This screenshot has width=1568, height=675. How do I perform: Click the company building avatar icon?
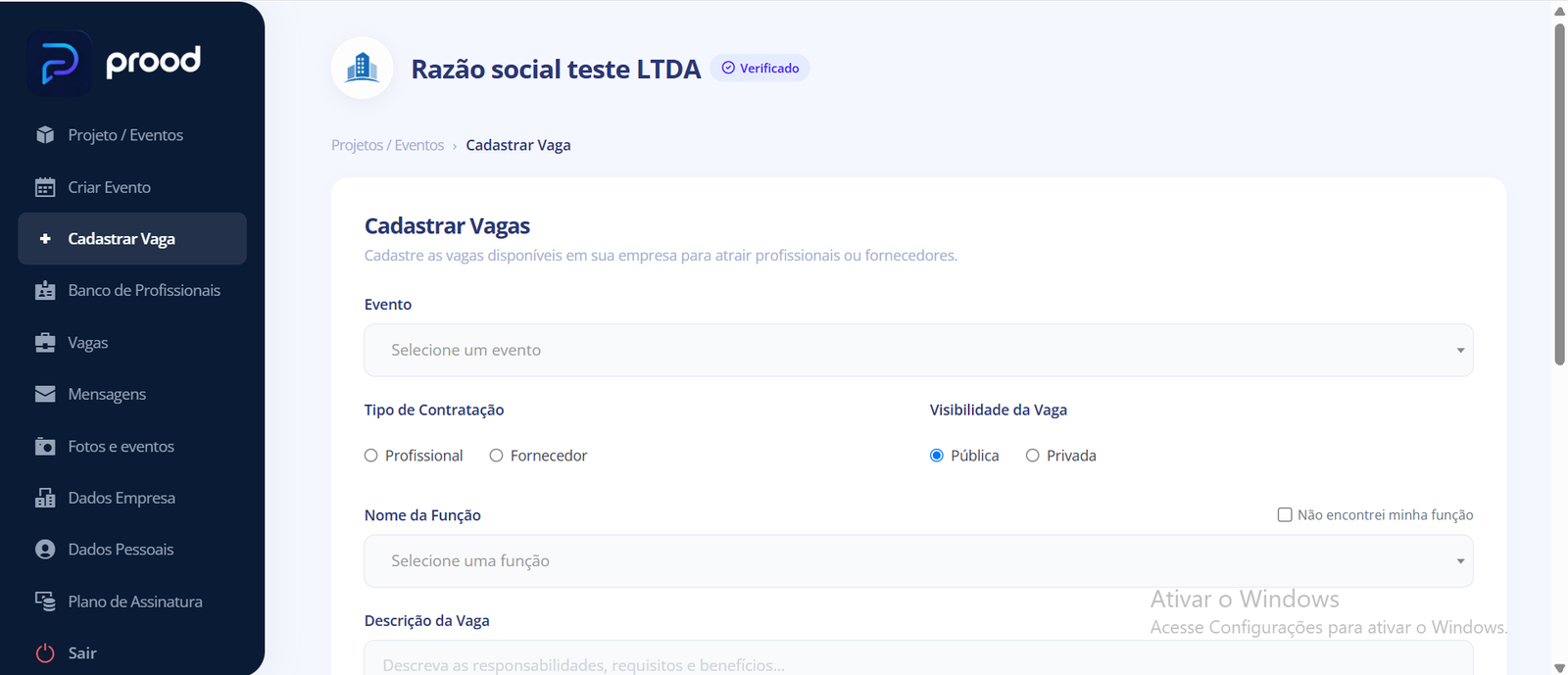point(363,68)
